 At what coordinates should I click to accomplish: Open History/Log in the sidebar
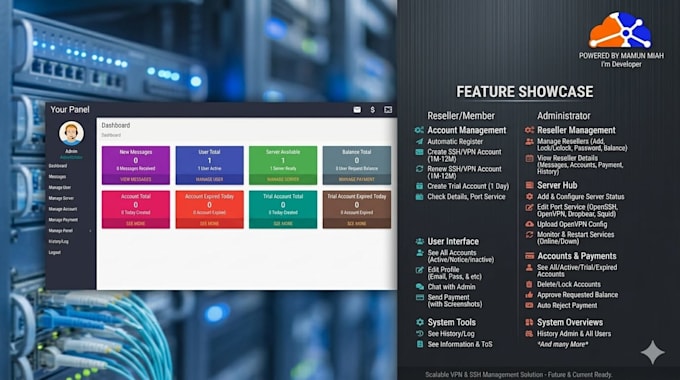coord(58,242)
